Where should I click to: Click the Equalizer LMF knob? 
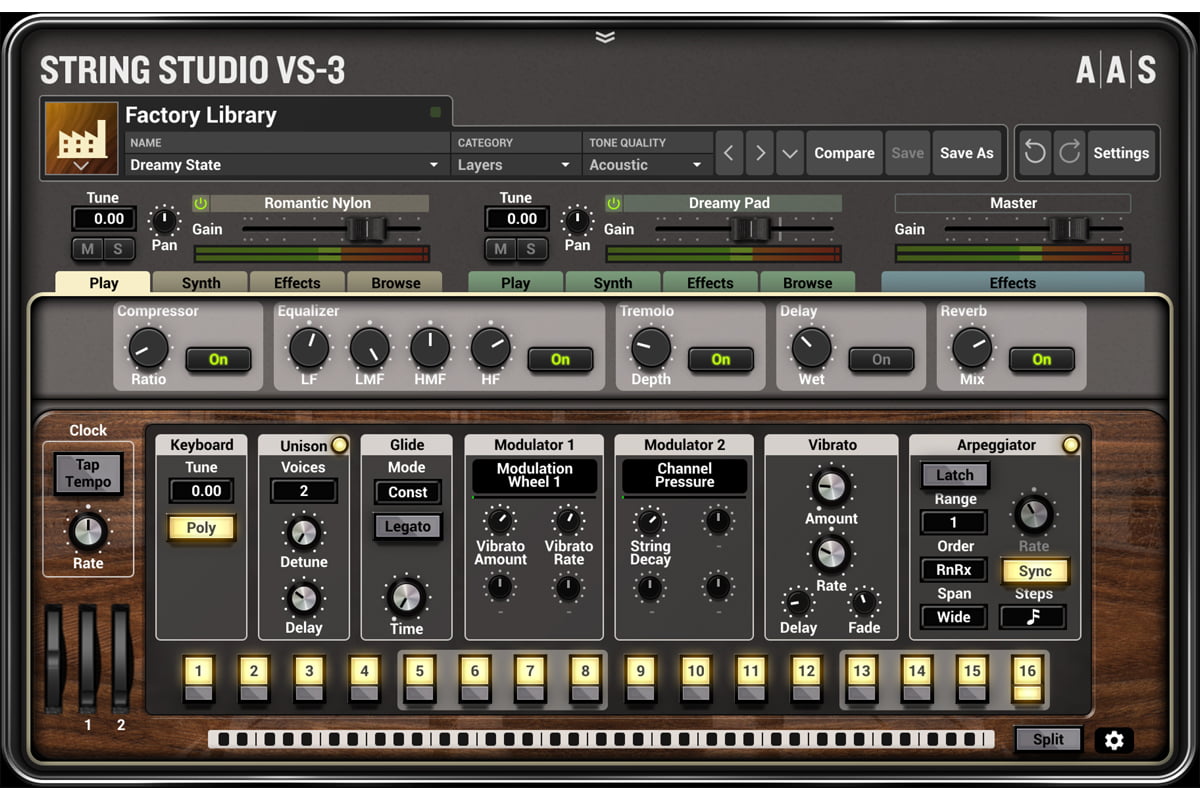tap(369, 348)
